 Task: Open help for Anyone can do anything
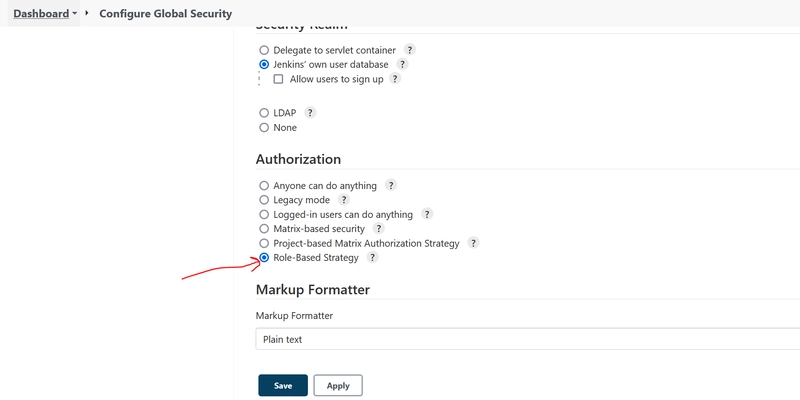point(391,186)
